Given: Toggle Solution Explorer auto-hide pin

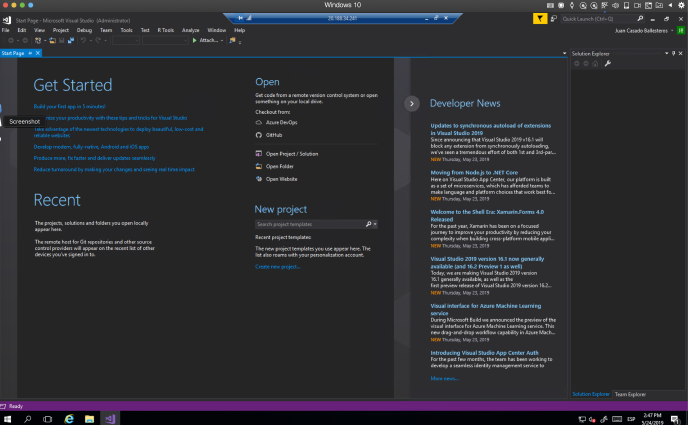Looking at the screenshot, I should (674, 54).
